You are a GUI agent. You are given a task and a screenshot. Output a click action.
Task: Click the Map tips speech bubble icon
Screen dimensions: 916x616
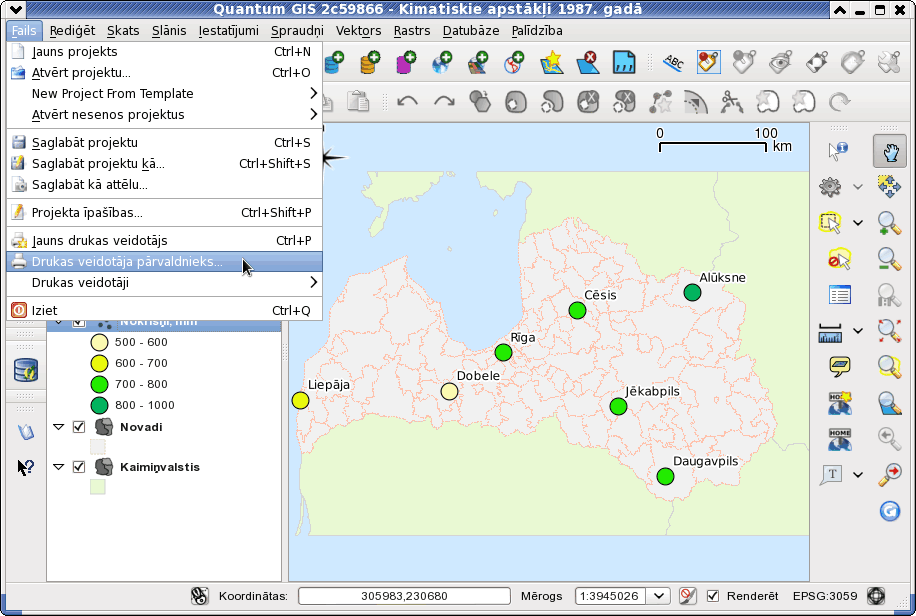839,367
